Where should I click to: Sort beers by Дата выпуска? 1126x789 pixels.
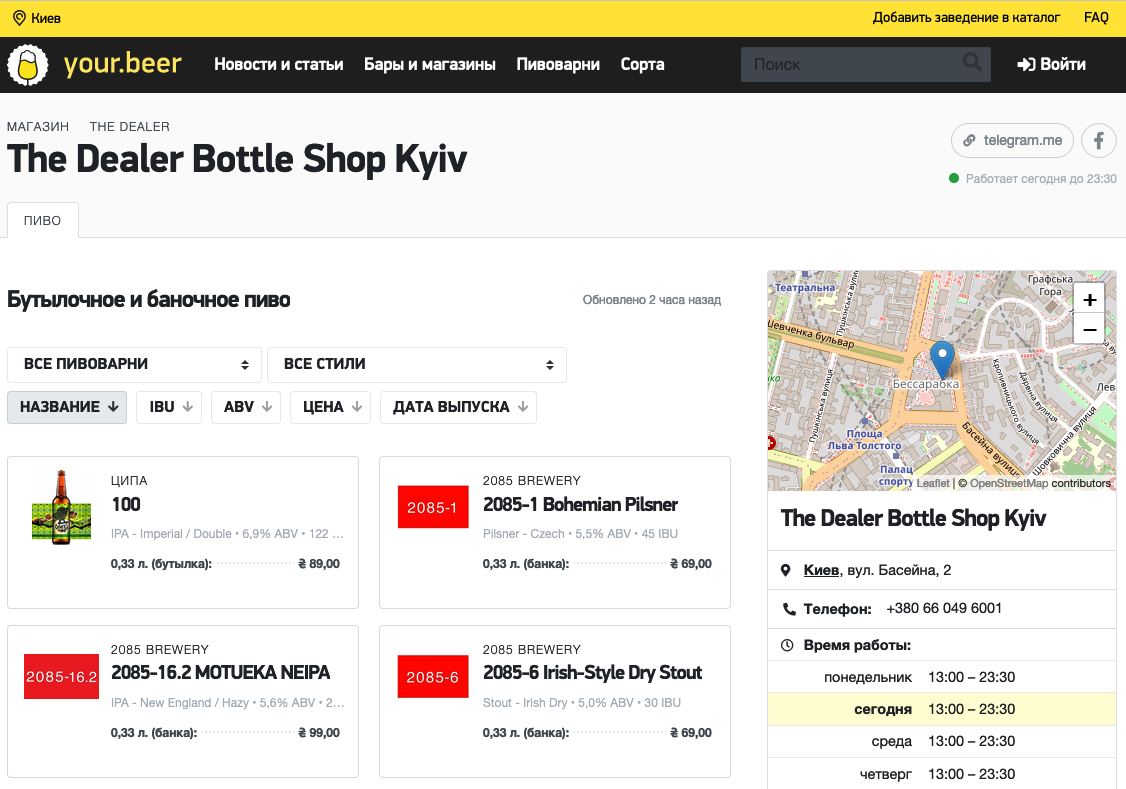point(458,407)
